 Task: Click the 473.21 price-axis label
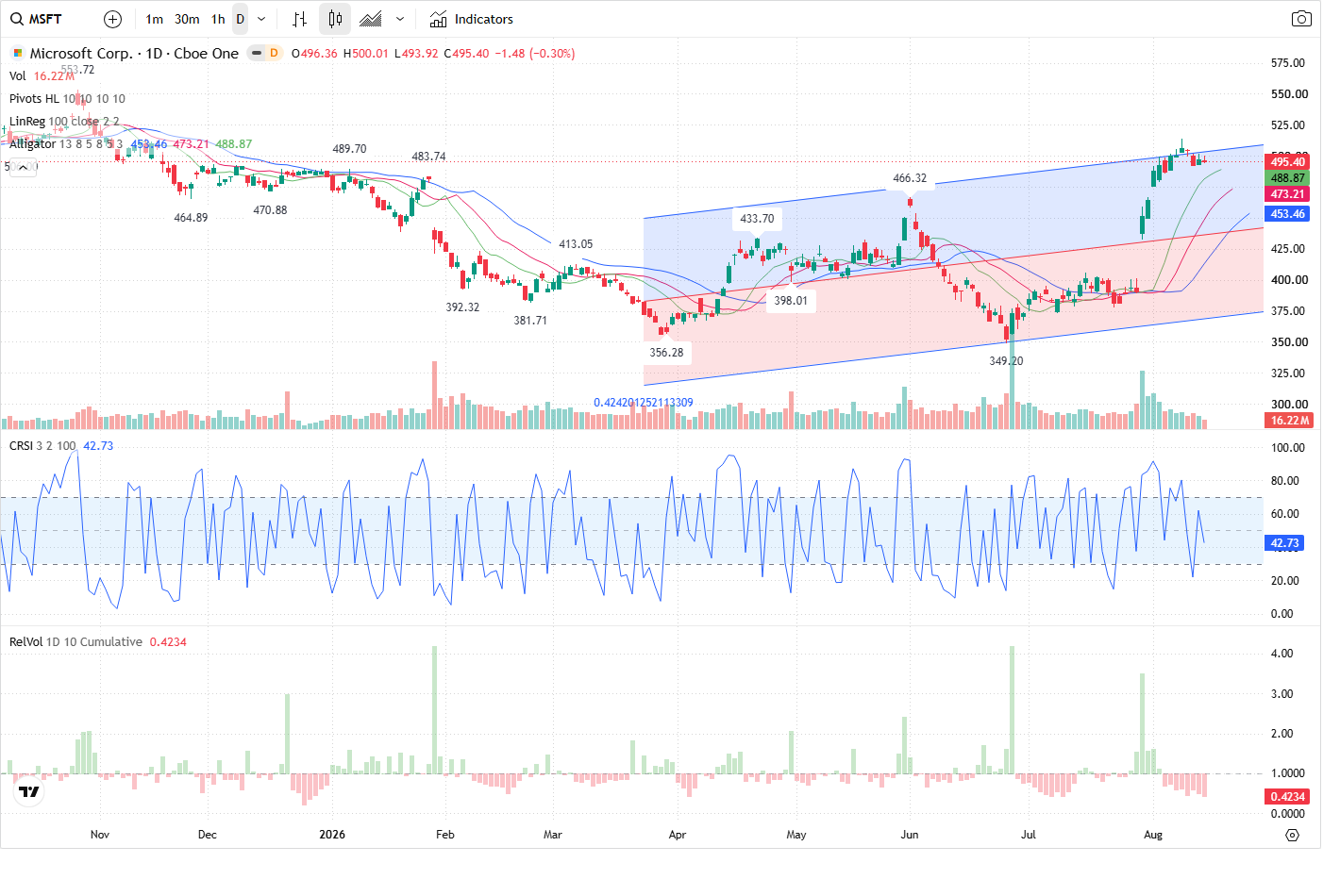click(1287, 194)
